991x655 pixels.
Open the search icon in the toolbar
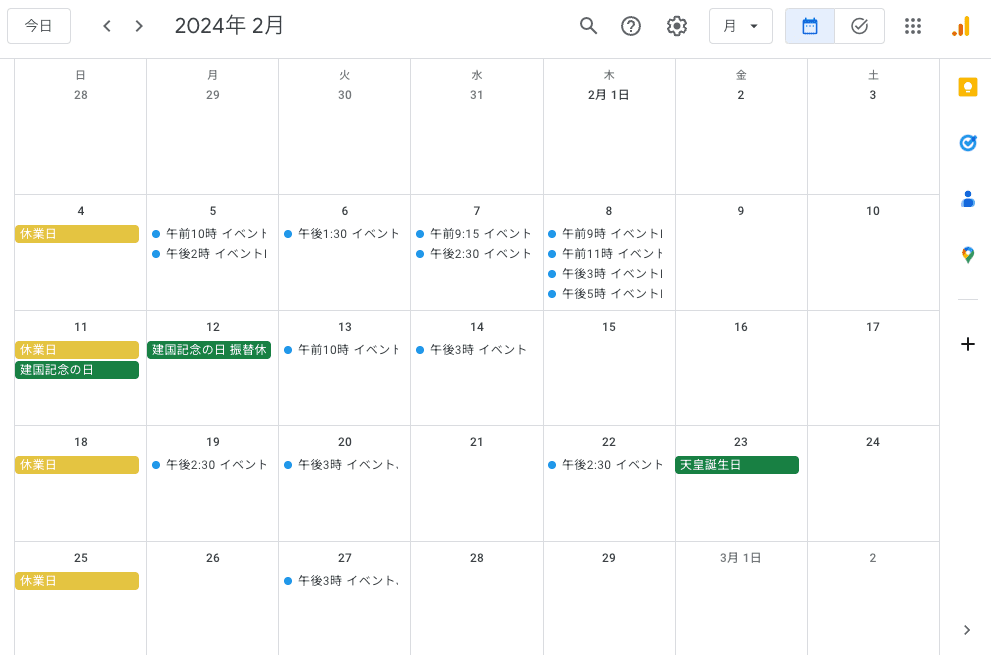click(x=589, y=26)
